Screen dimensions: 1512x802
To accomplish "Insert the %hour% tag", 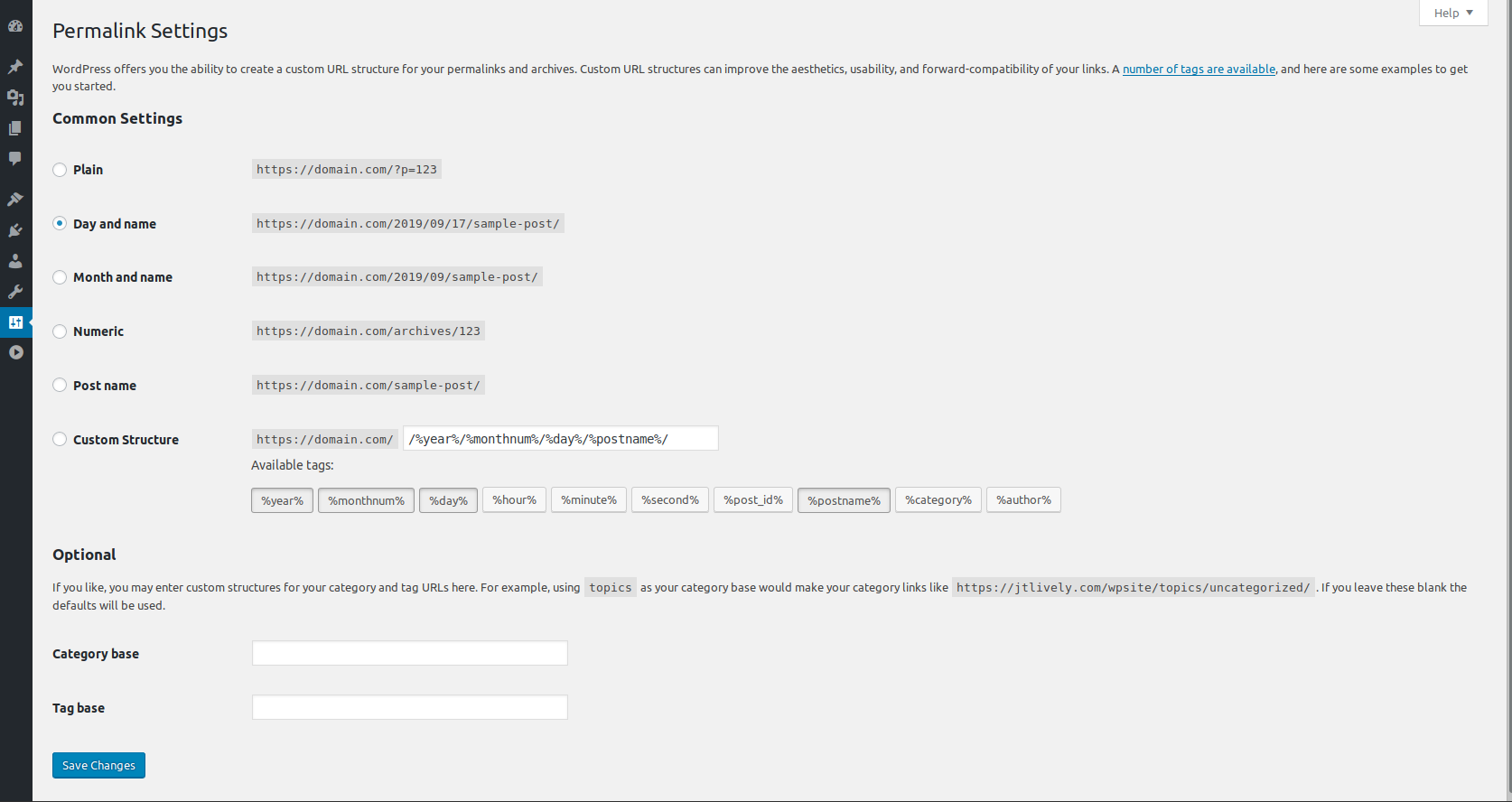I will [x=514, y=499].
